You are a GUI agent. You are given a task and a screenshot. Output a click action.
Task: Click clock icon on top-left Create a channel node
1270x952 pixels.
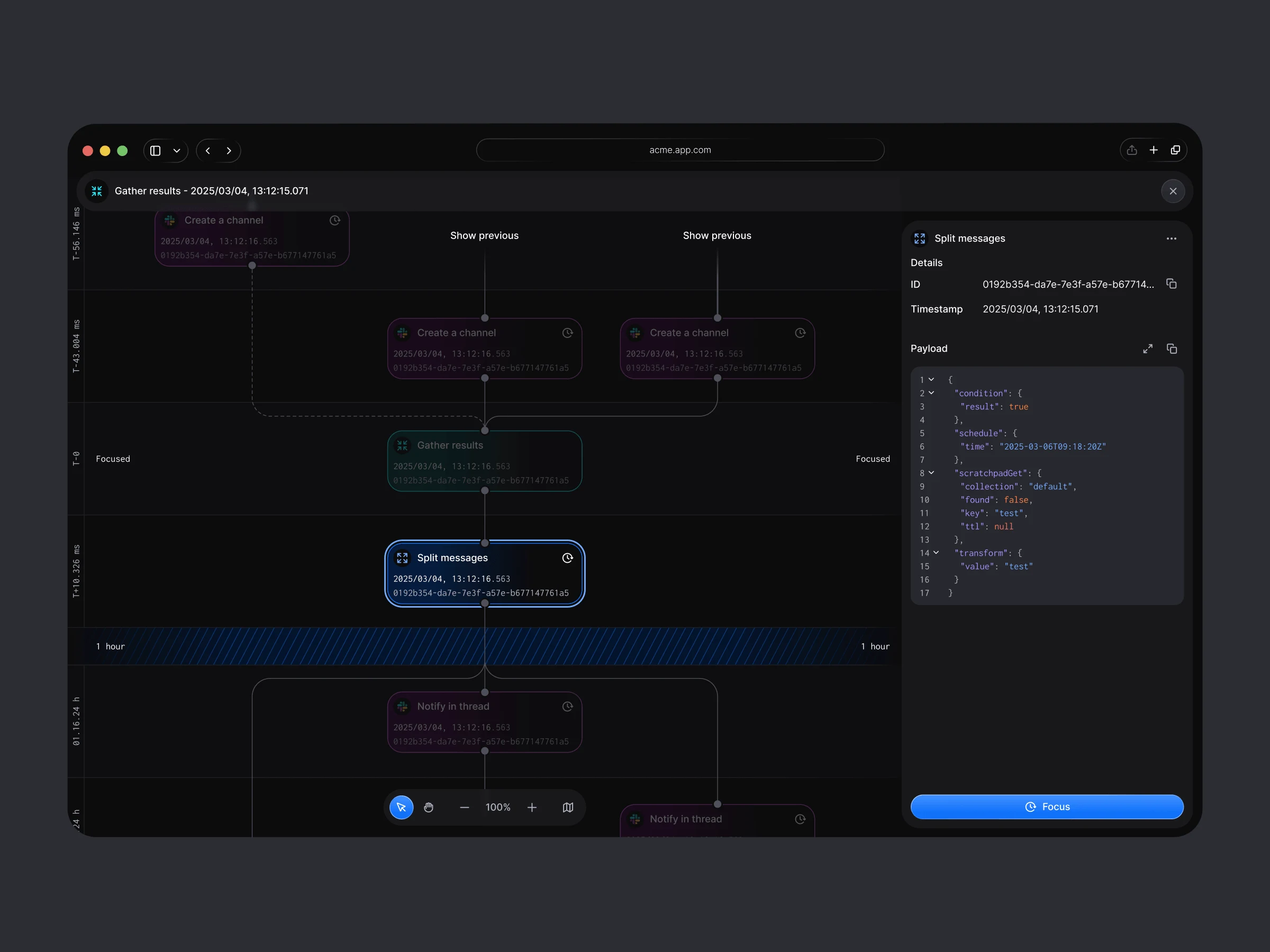(x=335, y=221)
